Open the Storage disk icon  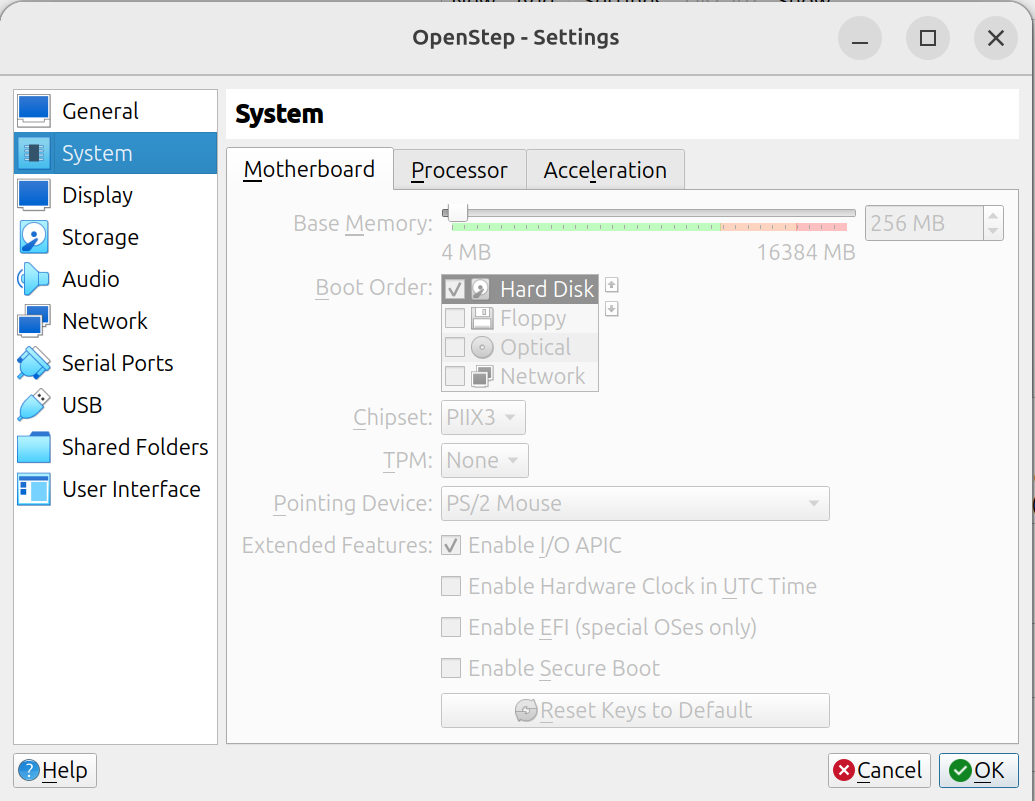34,237
